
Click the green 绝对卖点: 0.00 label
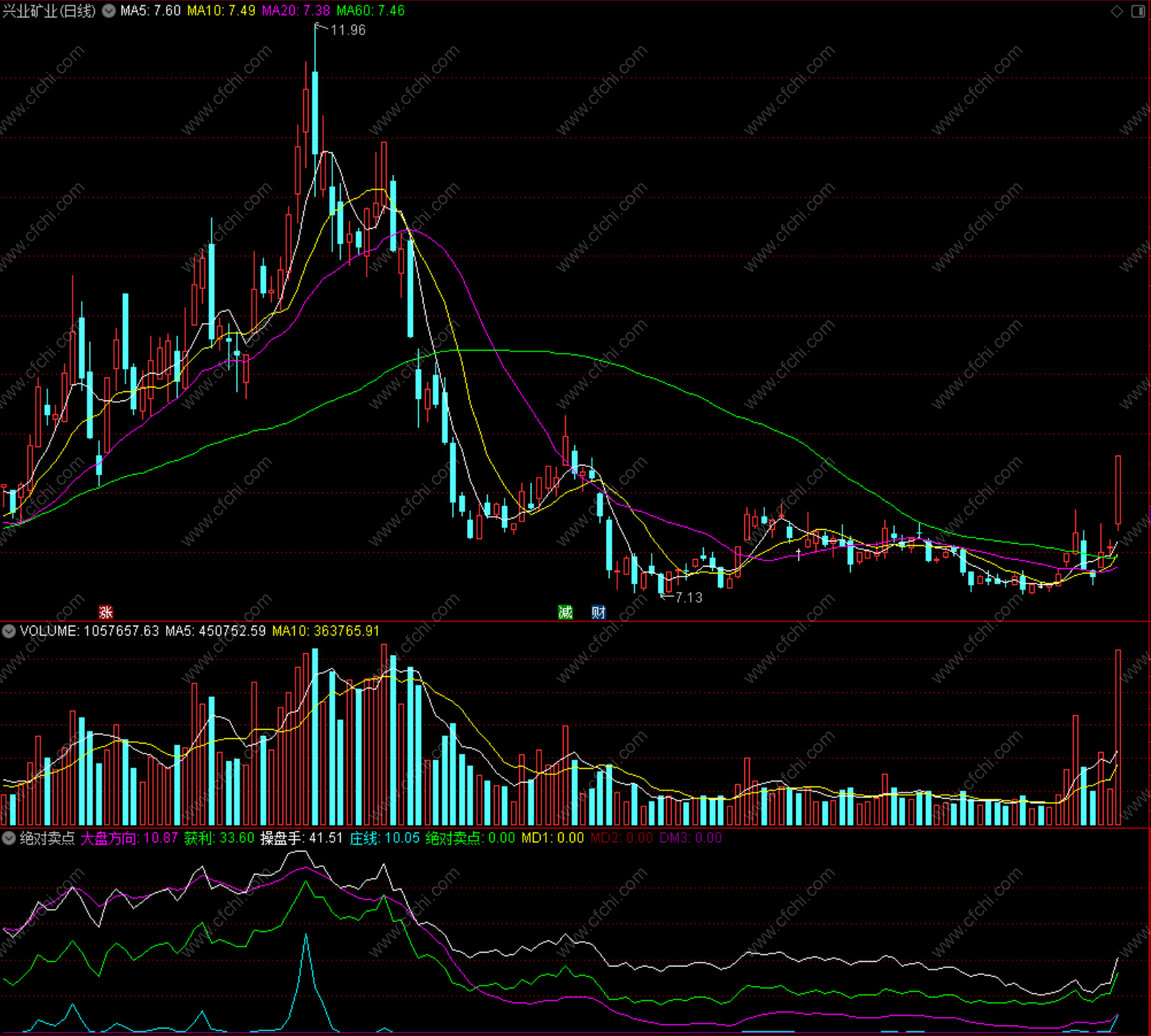[x=470, y=838]
